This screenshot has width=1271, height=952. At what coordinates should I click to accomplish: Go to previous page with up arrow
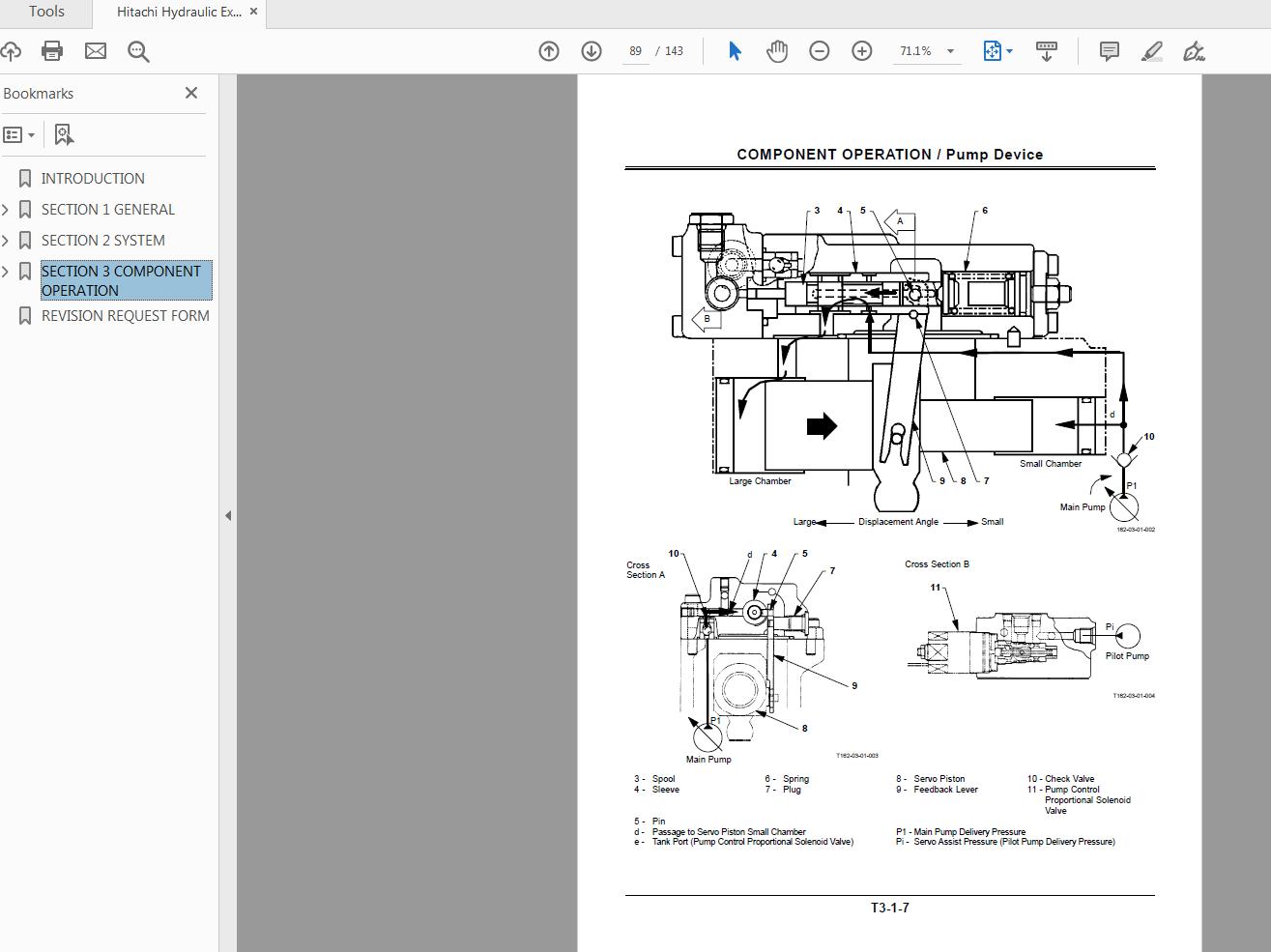[x=549, y=51]
